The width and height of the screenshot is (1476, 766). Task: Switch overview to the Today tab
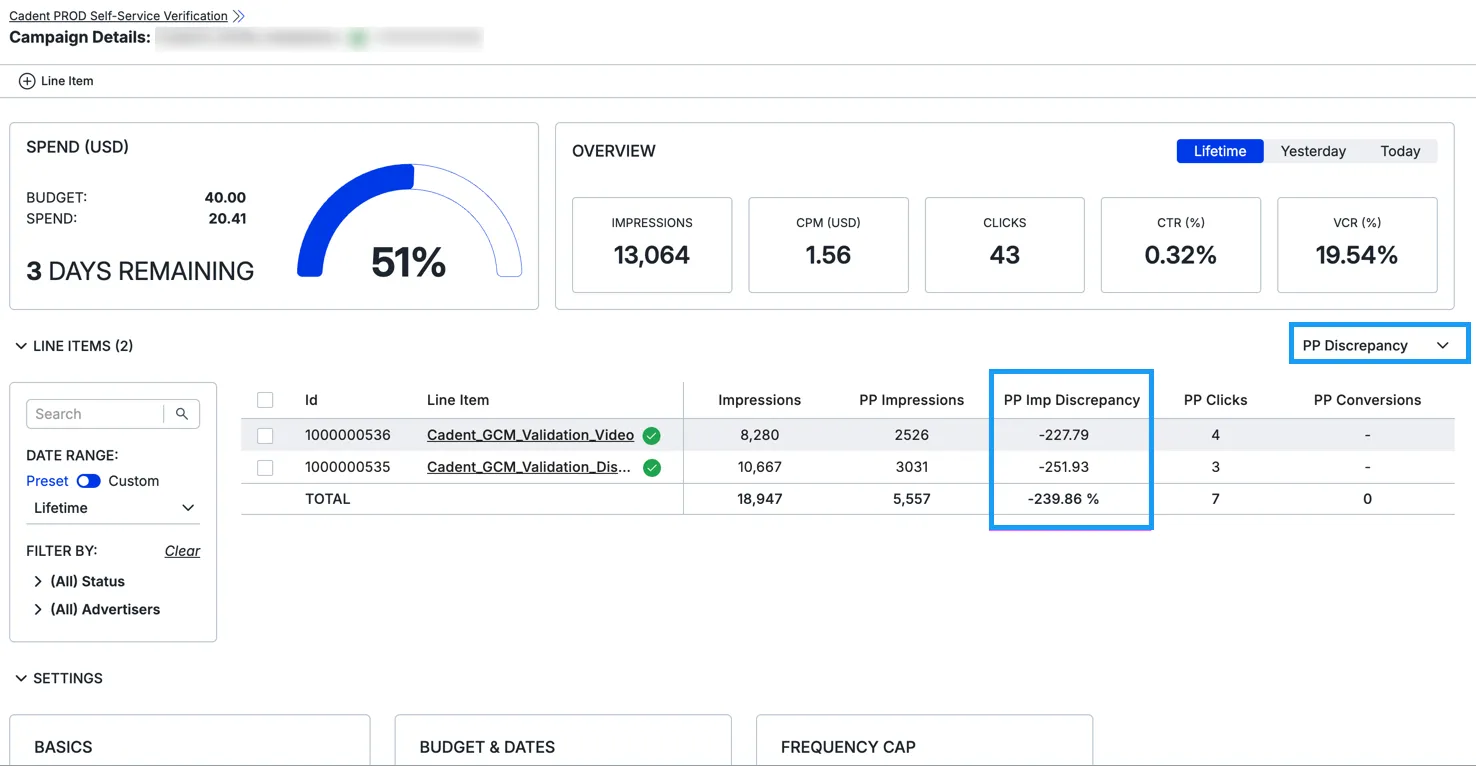1400,151
